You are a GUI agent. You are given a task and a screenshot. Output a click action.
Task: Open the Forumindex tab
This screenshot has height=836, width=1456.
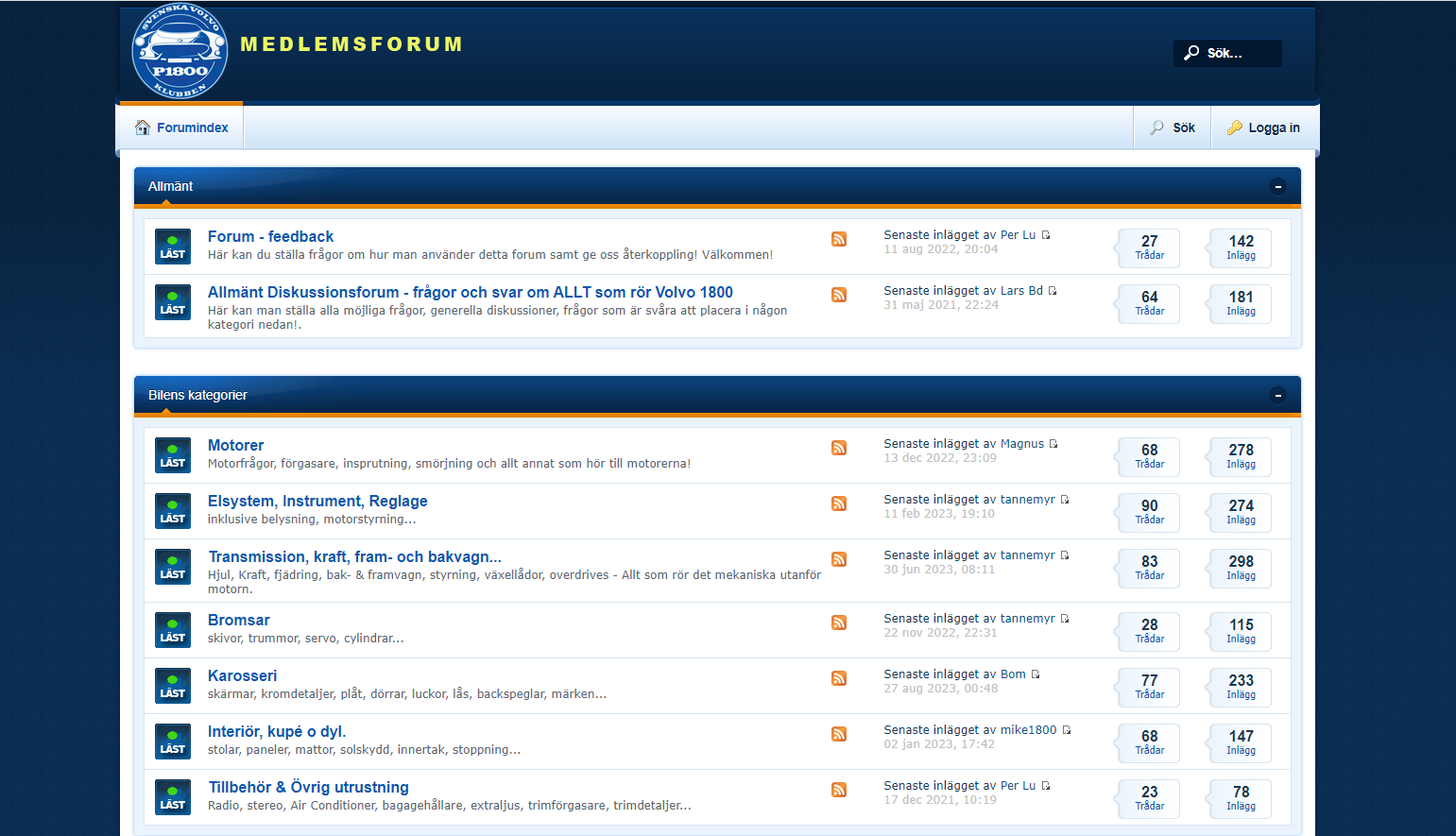pyautogui.click(x=181, y=128)
